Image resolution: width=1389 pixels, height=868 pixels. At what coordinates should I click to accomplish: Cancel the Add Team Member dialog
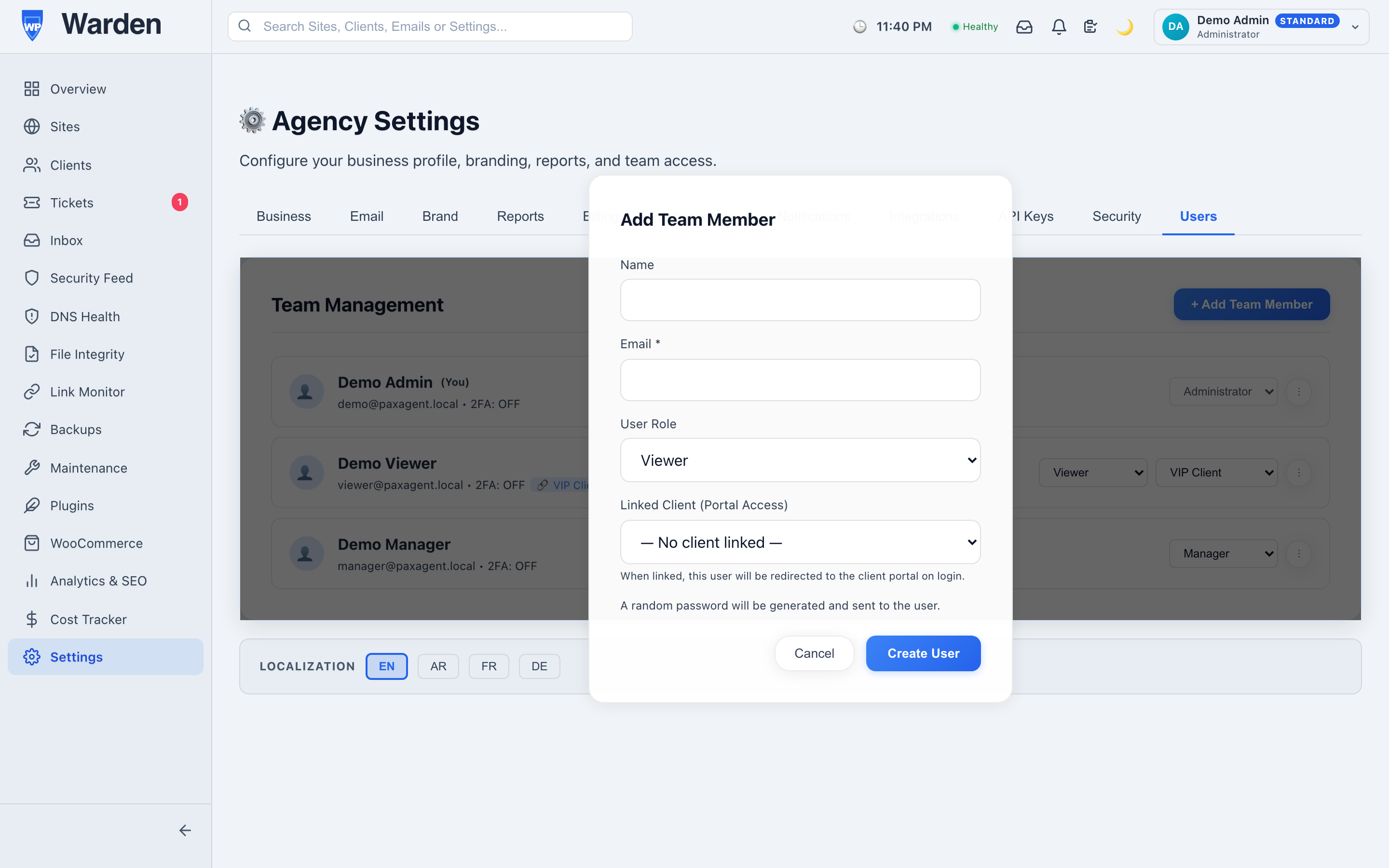coord(814,653)
